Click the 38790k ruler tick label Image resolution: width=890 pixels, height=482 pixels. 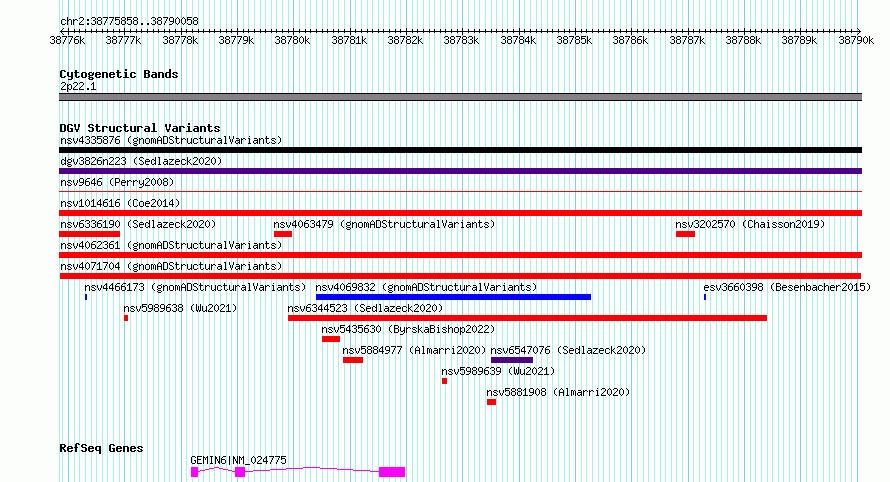pyautogui.click(x=856, y=40)
